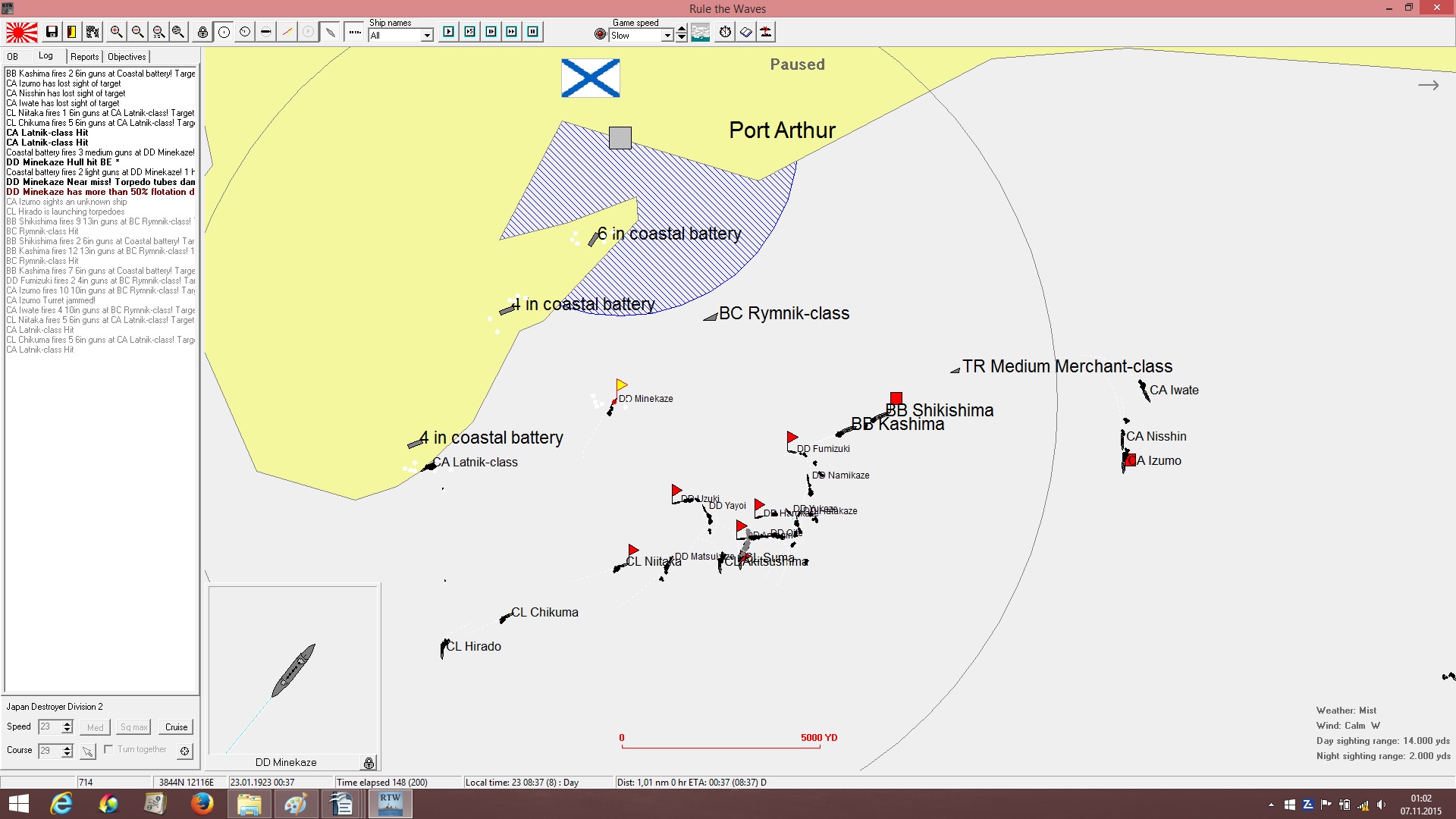Click the blue book toolbar icon
This screenshot has height=819, width=1456.
pyautogui.click(x=746, y=32)
